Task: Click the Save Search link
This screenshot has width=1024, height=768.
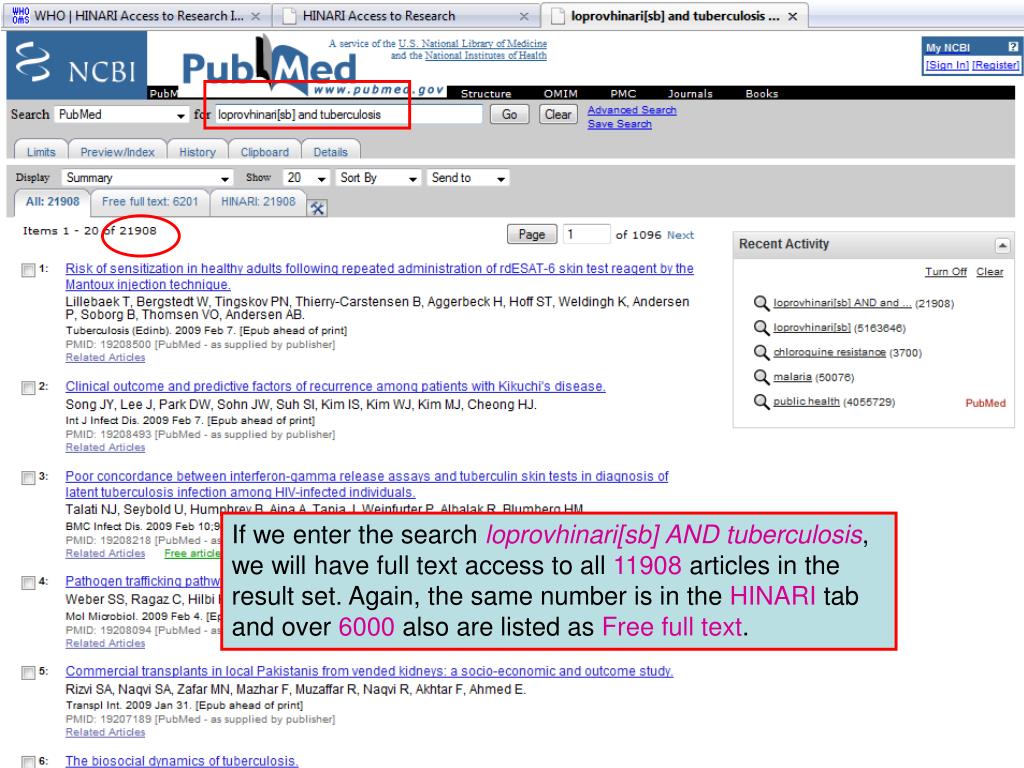Action: point(619,123)
